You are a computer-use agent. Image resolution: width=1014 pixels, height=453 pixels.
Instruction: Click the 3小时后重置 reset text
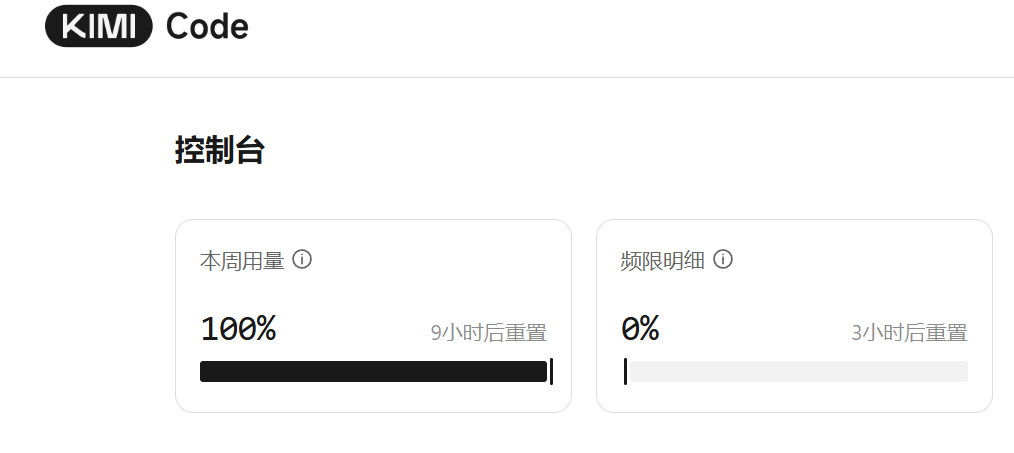coord(910,333)
